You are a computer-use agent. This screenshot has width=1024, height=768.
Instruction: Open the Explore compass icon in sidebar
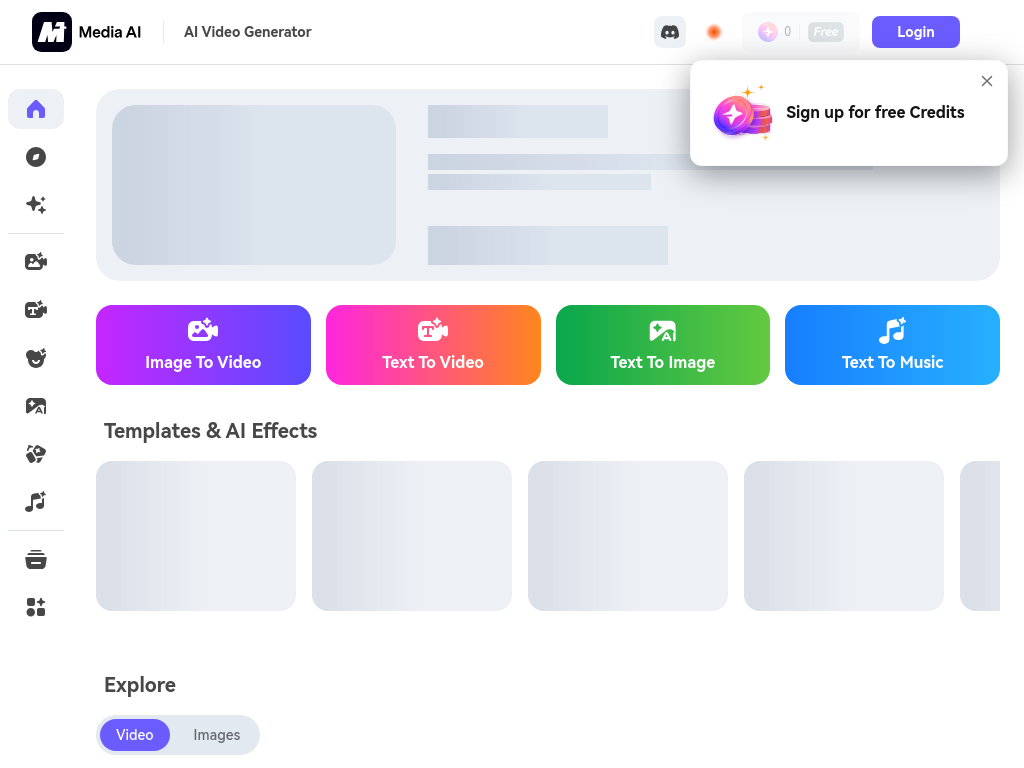[36, 157]
